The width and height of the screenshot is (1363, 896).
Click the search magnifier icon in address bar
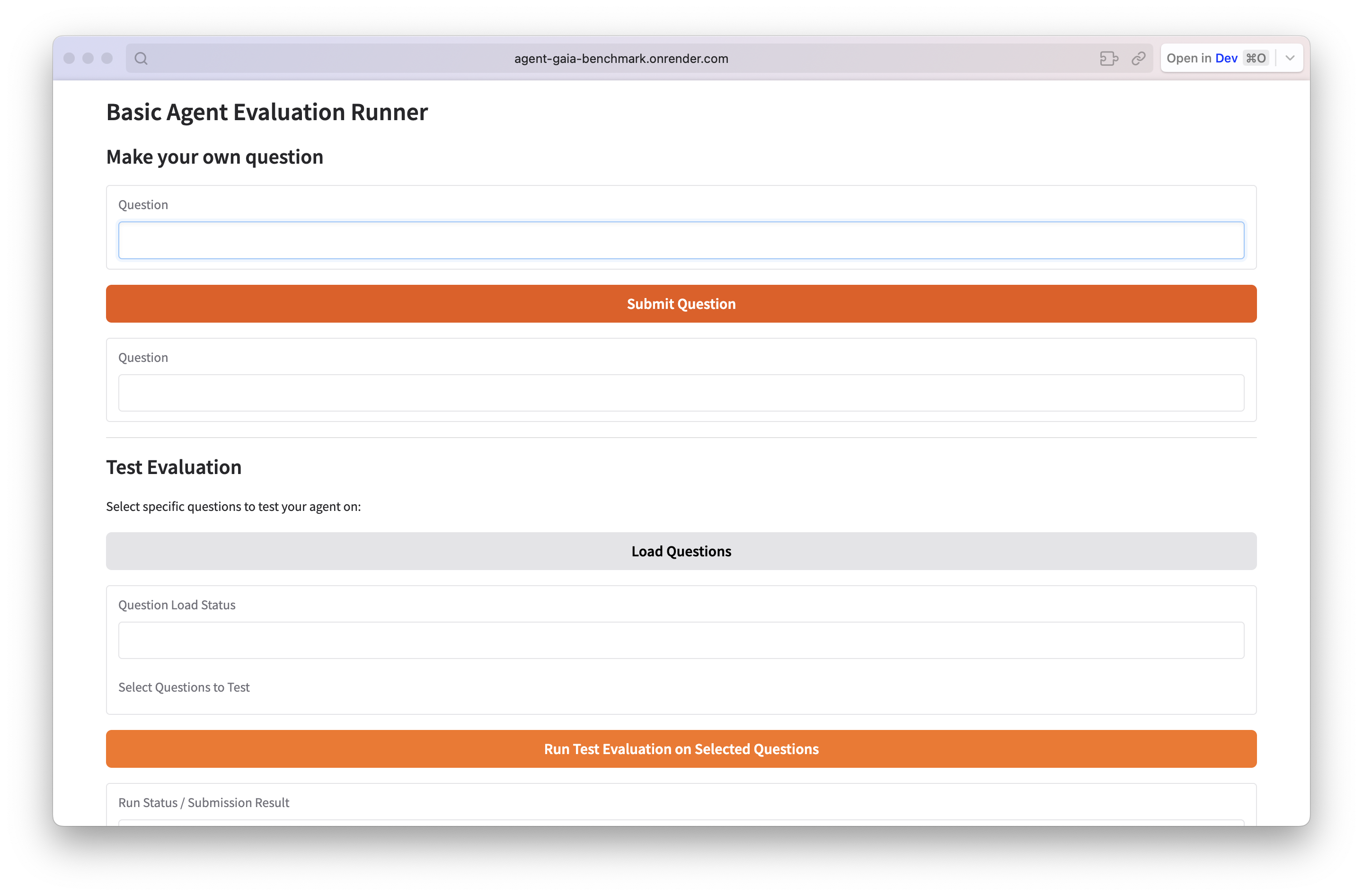coord(141,58)
